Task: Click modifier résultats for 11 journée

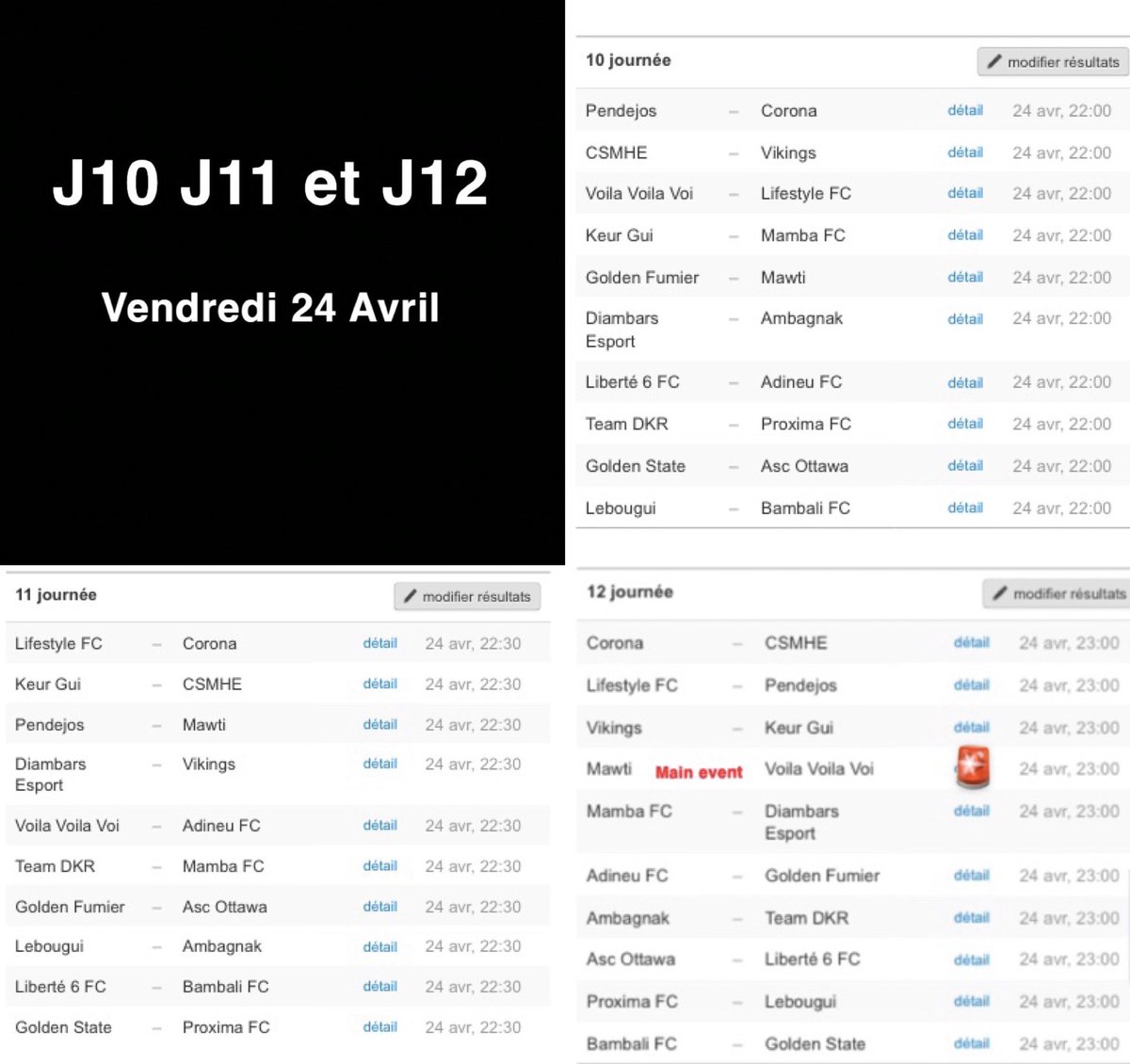Action: click(467, 596)
